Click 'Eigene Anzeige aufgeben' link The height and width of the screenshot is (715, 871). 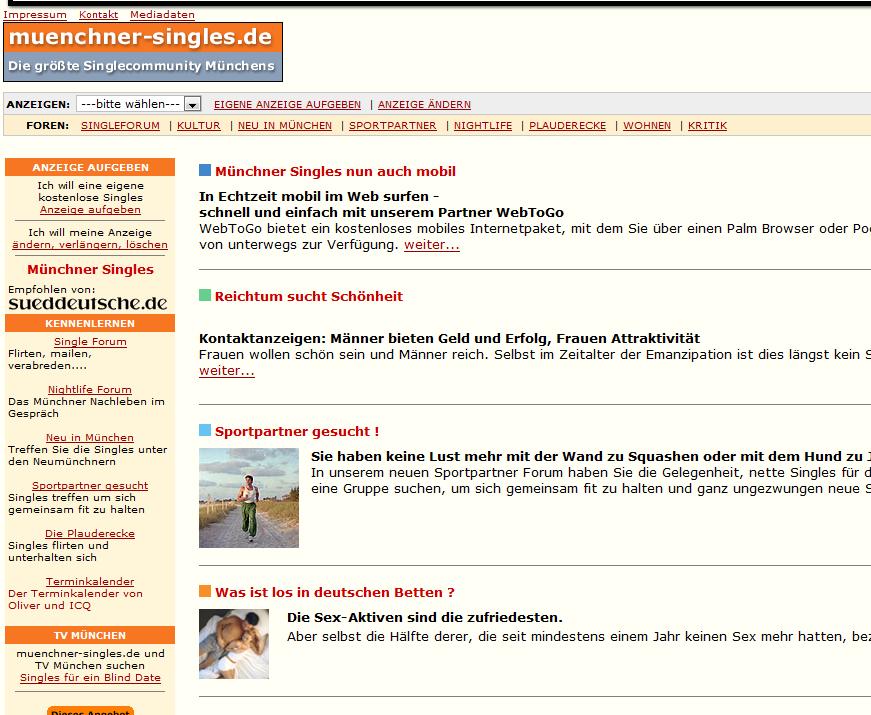tap(287, 105)
